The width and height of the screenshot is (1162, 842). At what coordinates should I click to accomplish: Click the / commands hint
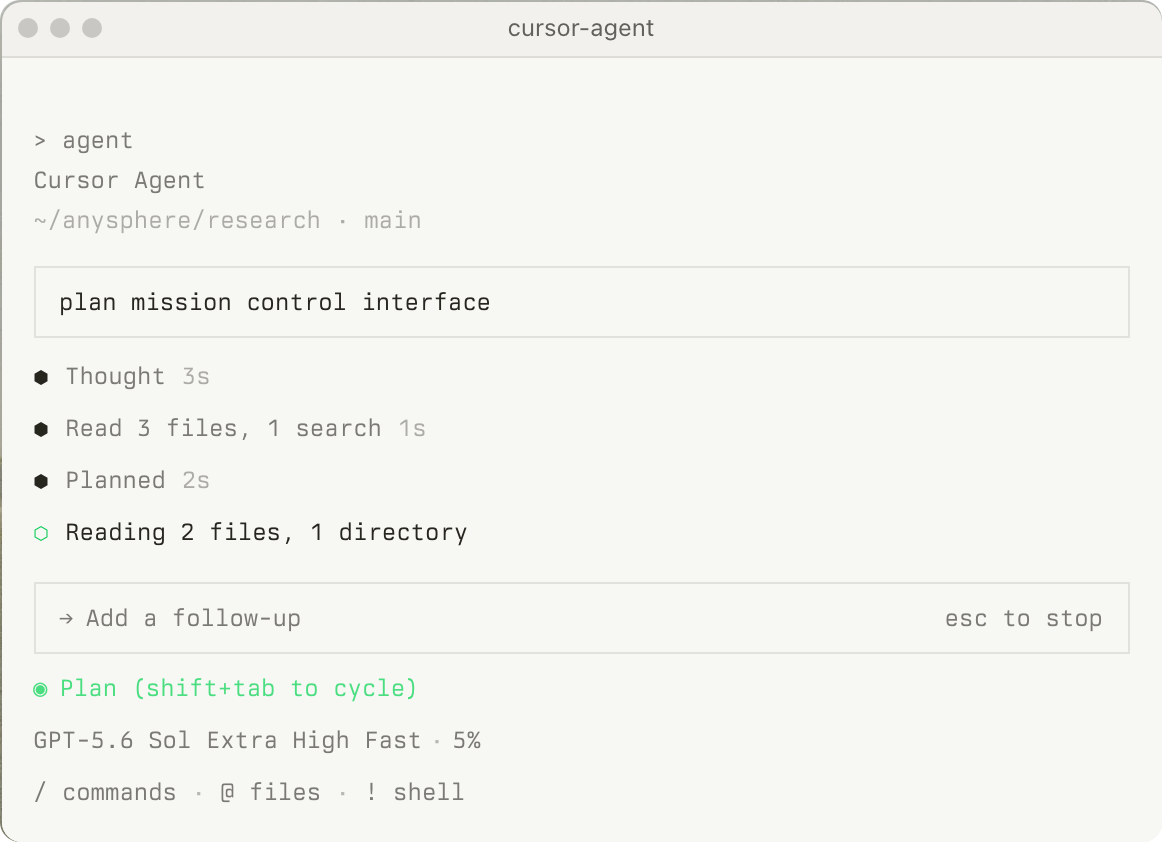pyautogui.click(x=105, y=792)
